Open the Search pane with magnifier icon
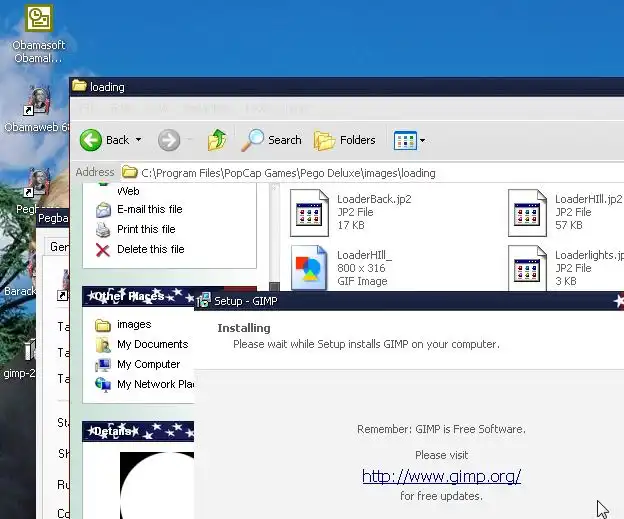The image size is (624, 519). click(x=271, y=140)
